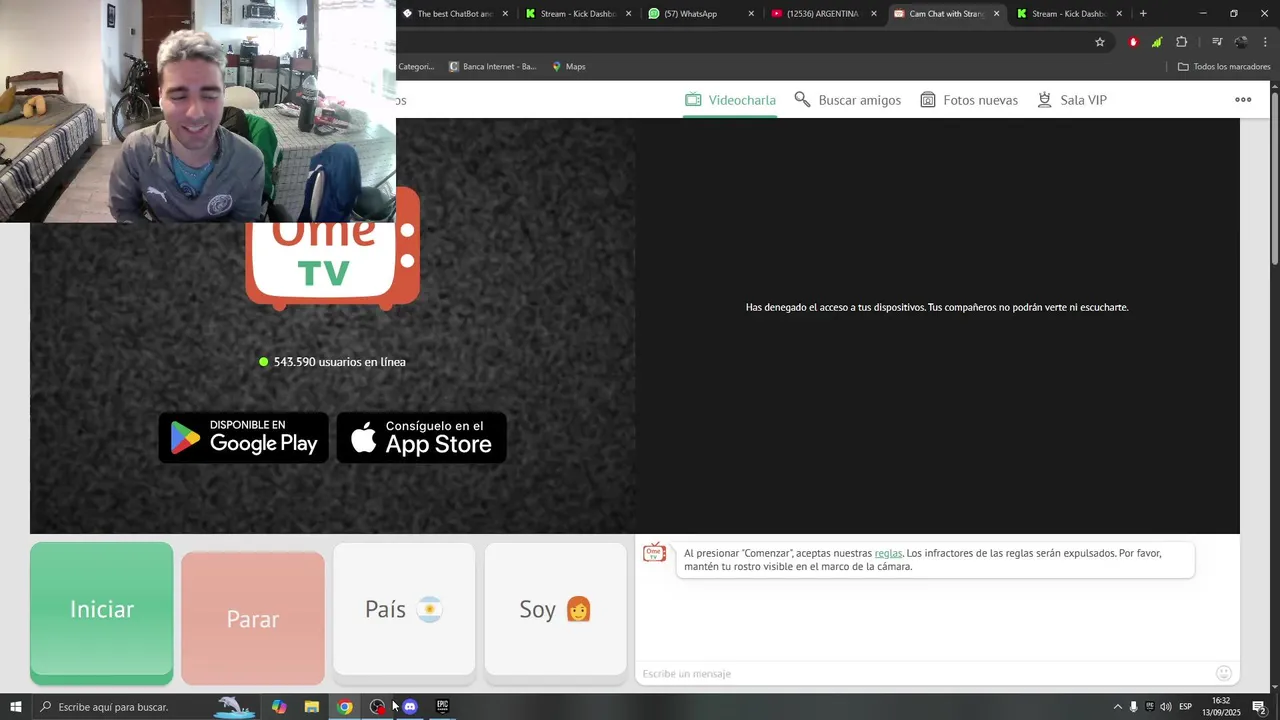This screenshot has height=720, width=1280.
Task: Close the Cam Chat with Strangers tab
Action: click(996, 14)
